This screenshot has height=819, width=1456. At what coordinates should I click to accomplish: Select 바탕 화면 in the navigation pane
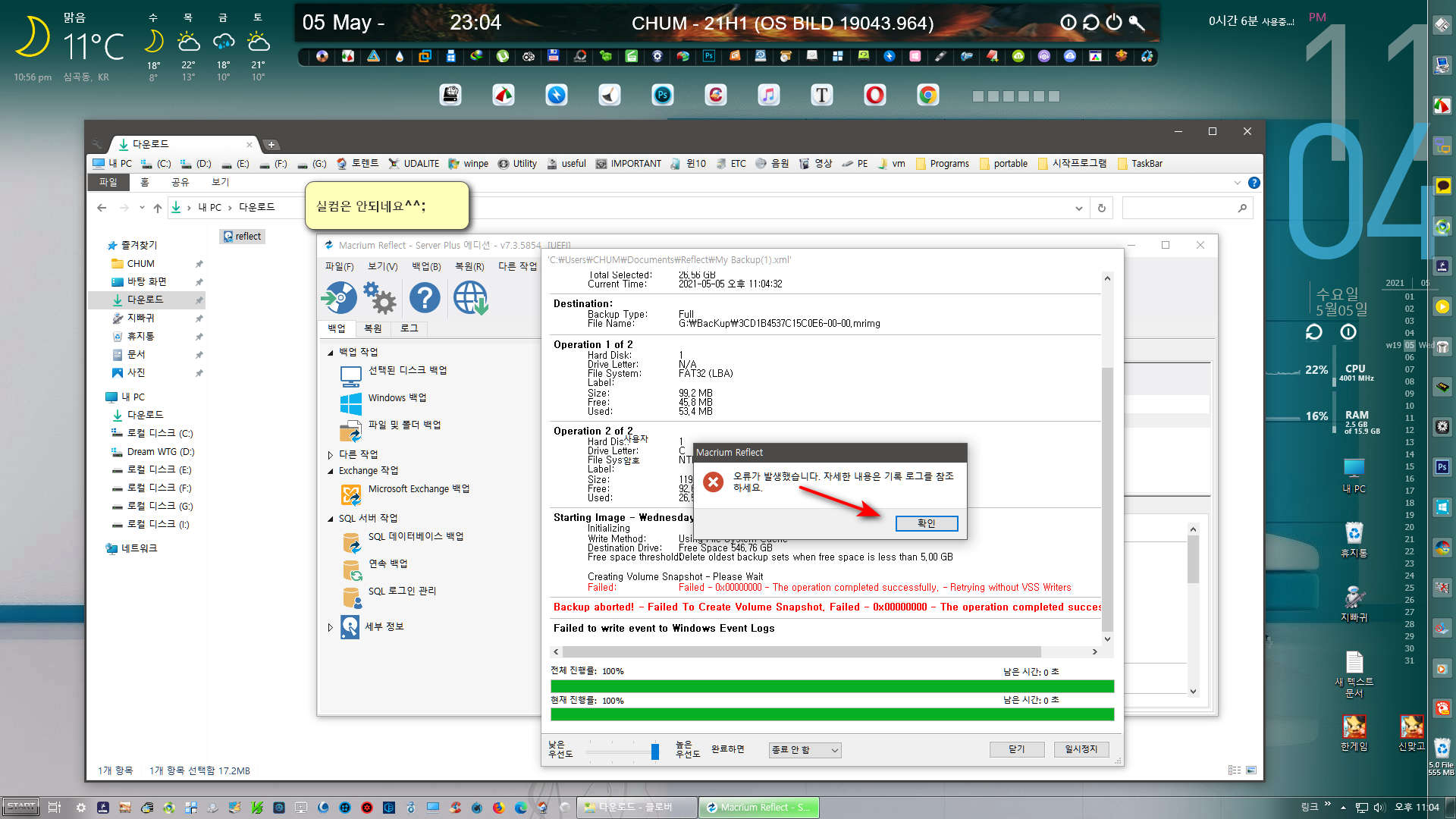tap(146, 281)
